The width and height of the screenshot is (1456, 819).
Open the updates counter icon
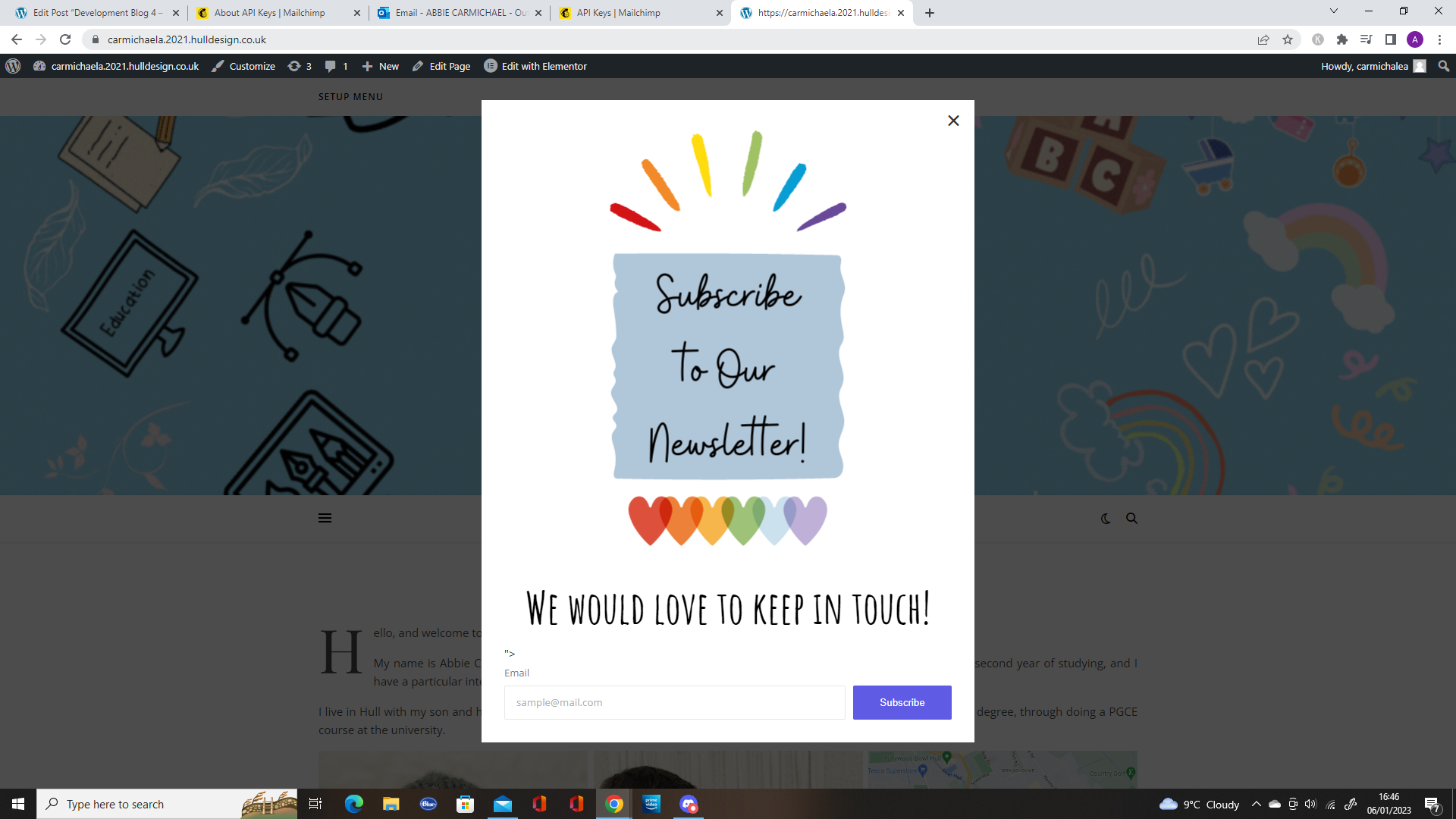coord(300,66)
